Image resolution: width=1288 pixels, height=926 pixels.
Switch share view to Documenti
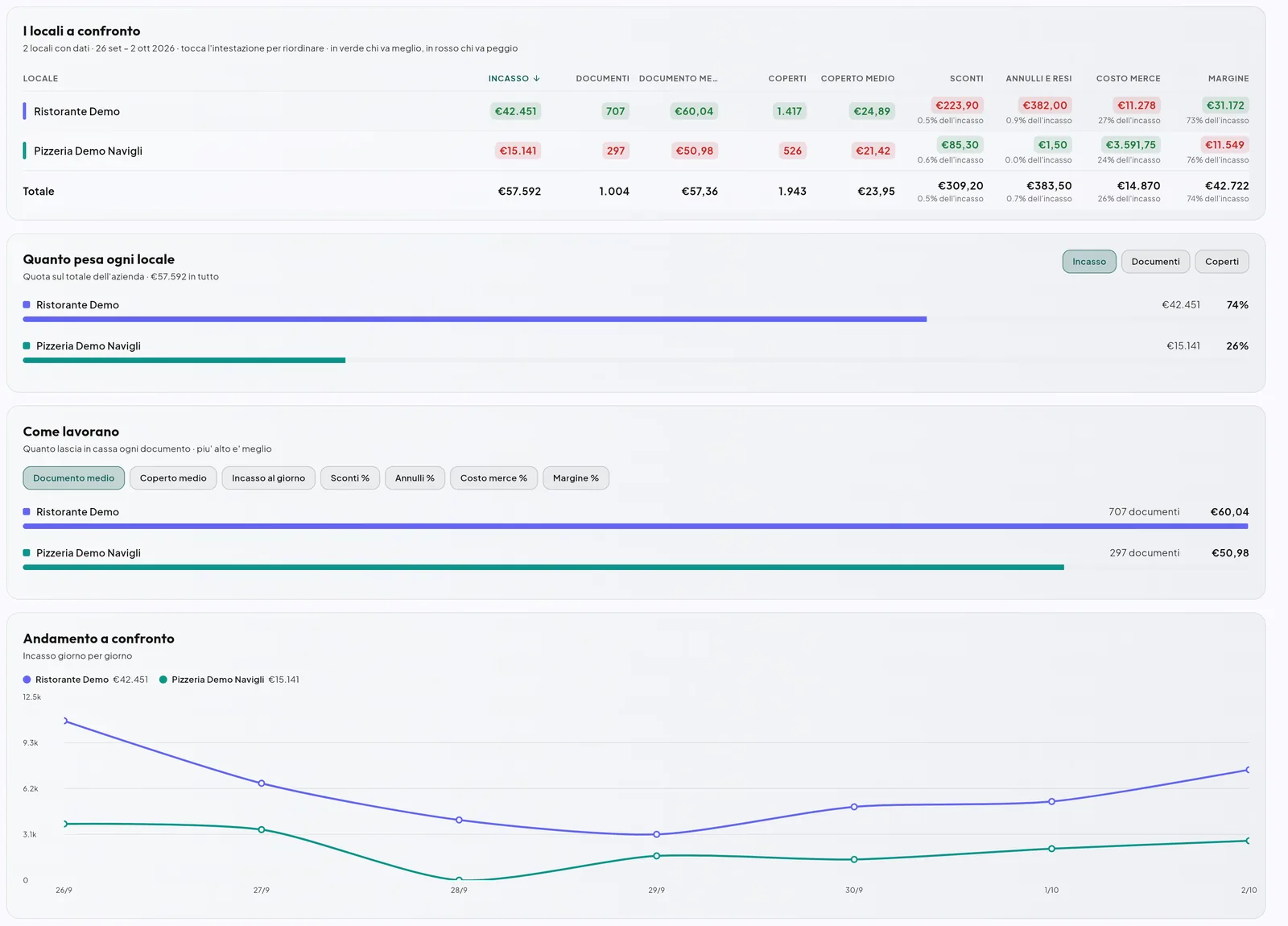point(1155,262)
